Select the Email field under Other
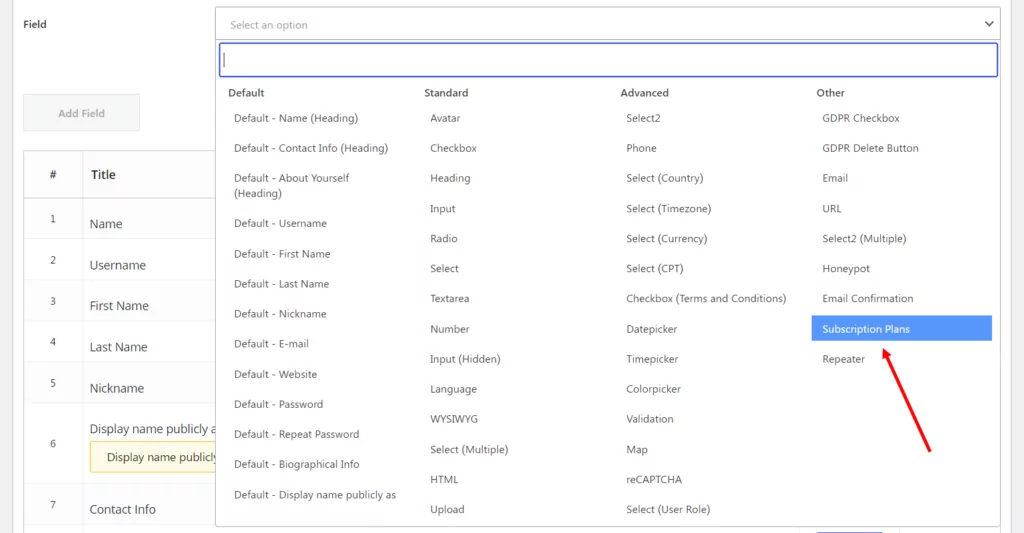The height and width of the screenshot is (533, 1024). click(835, 178)
